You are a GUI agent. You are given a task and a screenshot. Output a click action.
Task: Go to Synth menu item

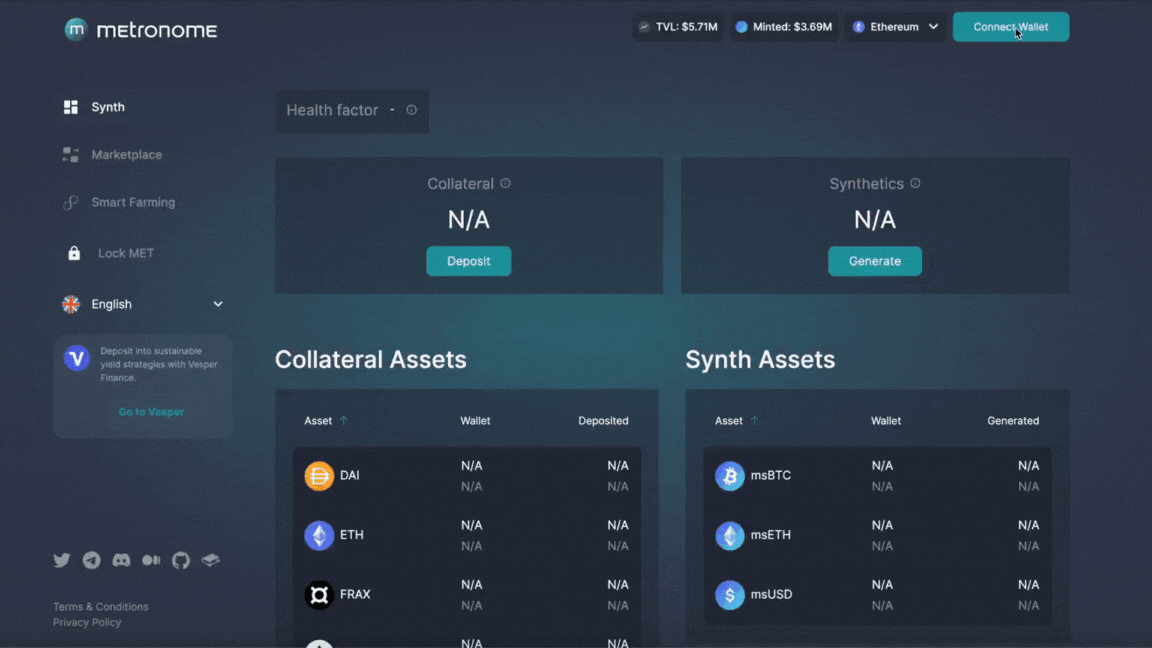108,107
